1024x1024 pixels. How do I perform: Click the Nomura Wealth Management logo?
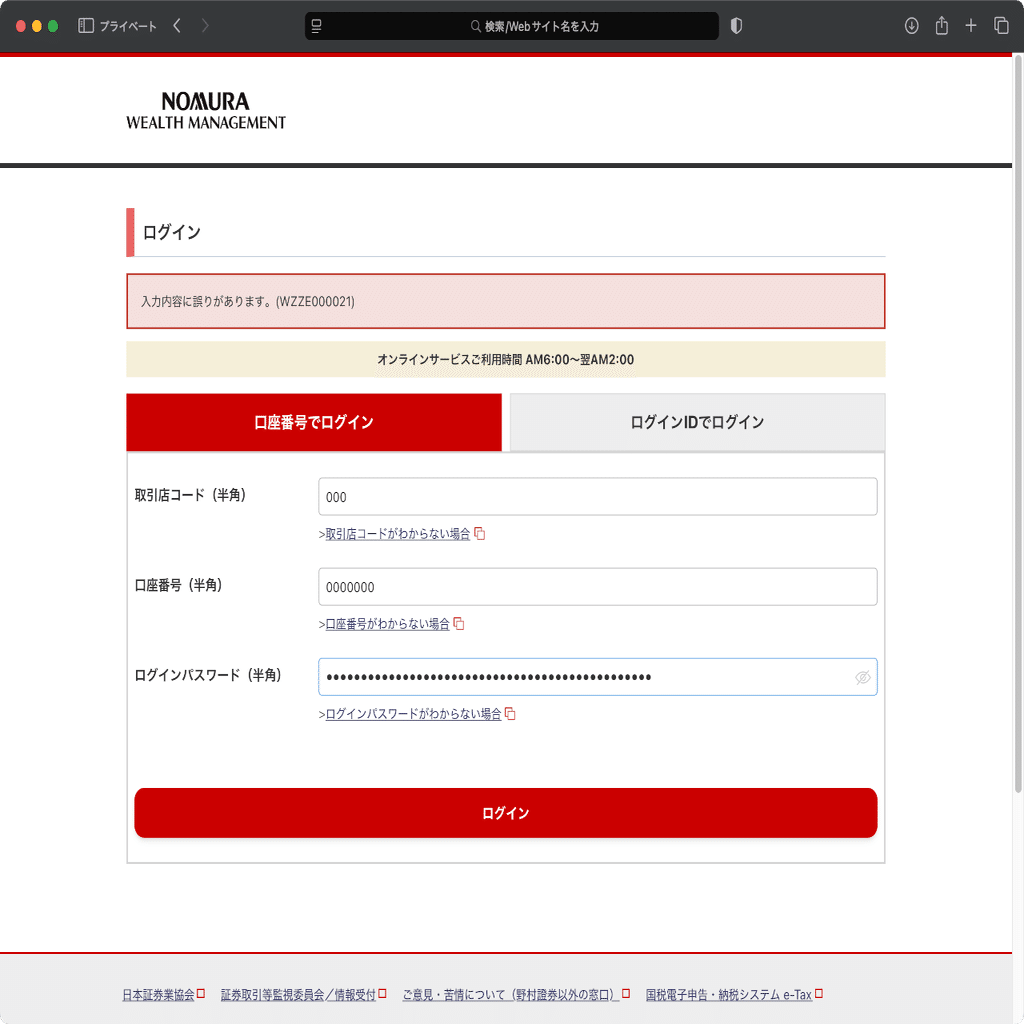pos(206,110)
